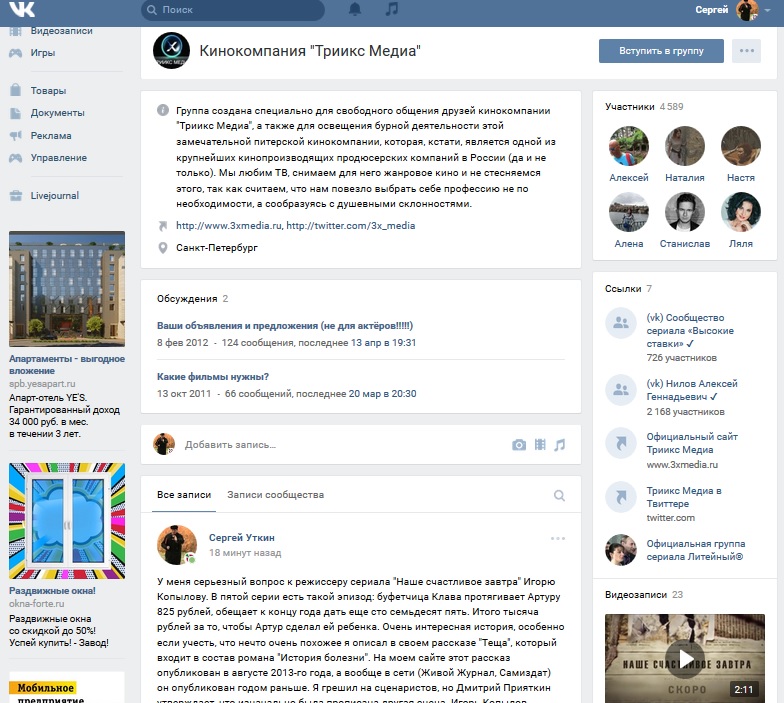Click the Игры gamepad icon
The height and width of the screenshot is (703, 784).
(16, 52)
